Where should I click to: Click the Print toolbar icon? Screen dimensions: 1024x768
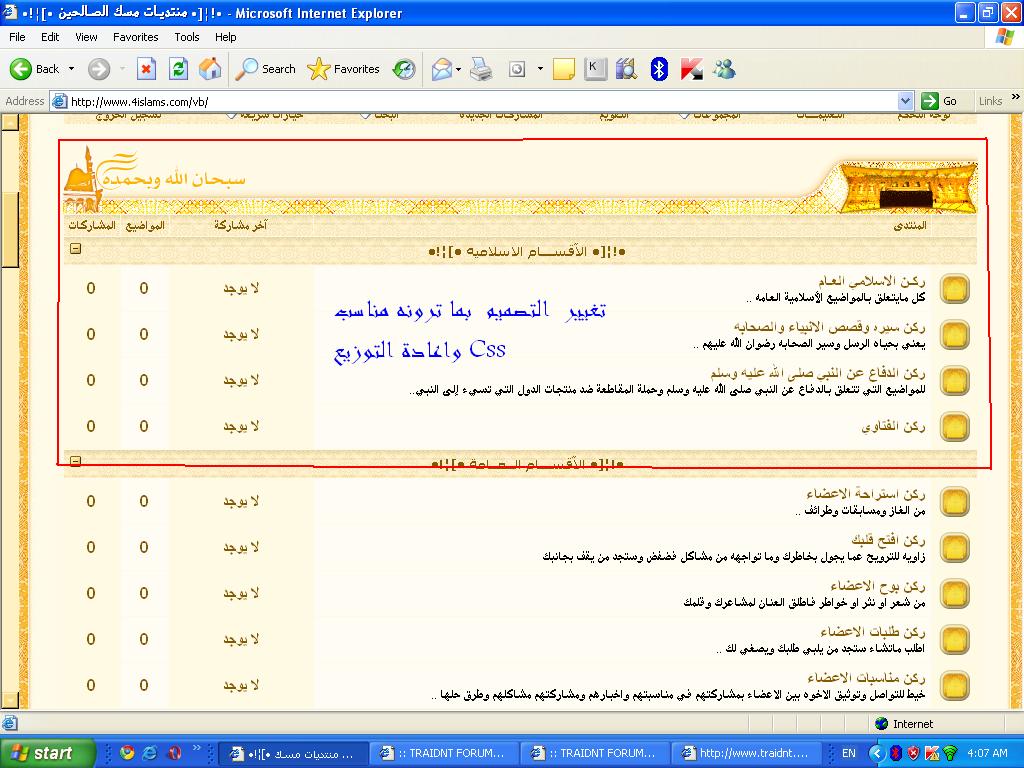tap(481, 69)
